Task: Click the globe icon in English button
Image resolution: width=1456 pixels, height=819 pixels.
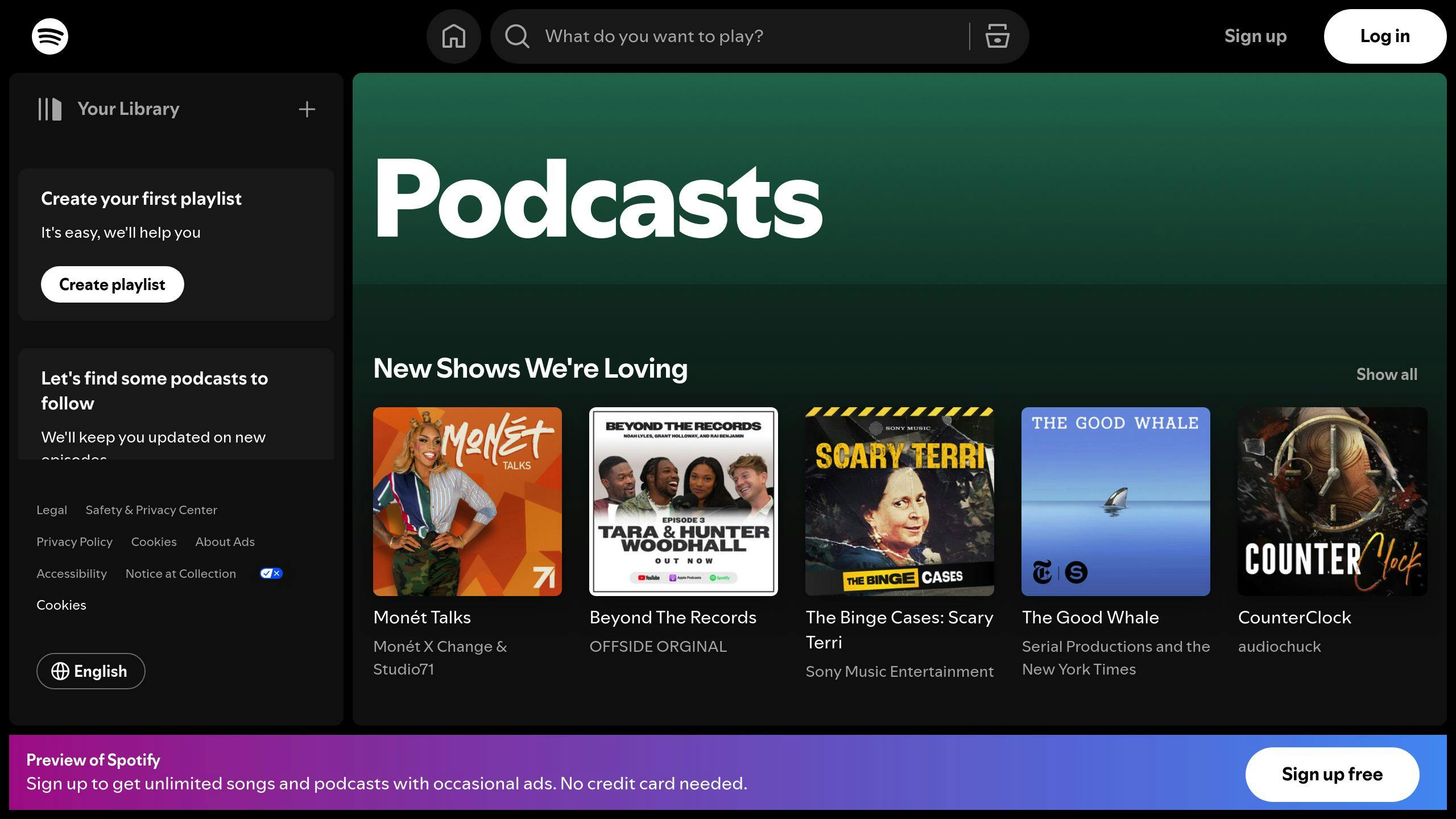Action: tap(60, 671)
